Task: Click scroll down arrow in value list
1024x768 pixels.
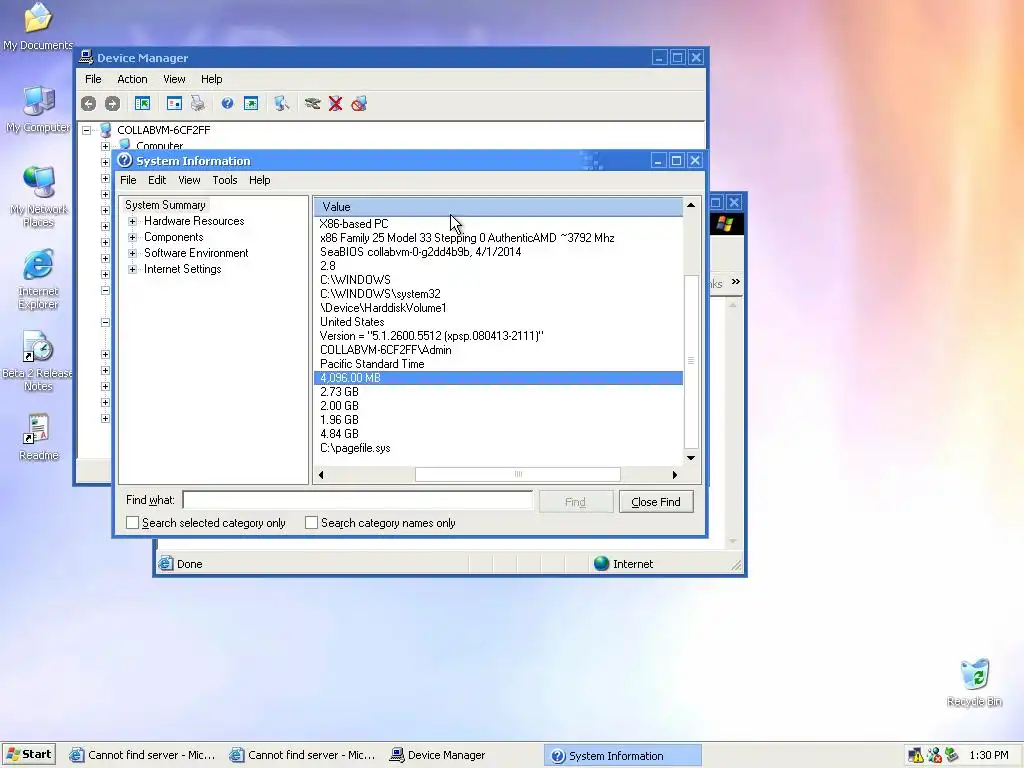Action: [x=691, y=458]
